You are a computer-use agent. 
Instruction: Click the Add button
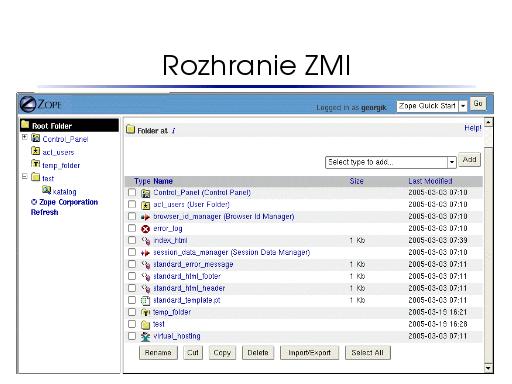point(469,160)
